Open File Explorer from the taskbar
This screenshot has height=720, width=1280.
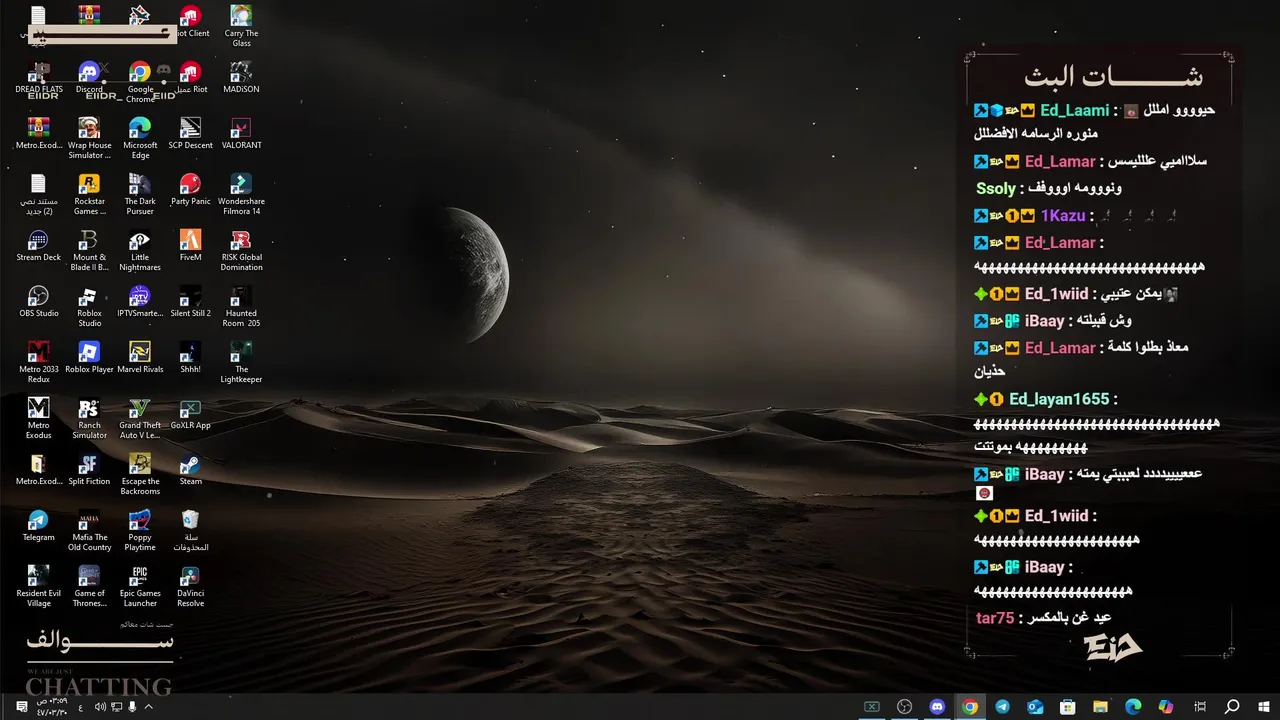tap(1100, 707)
